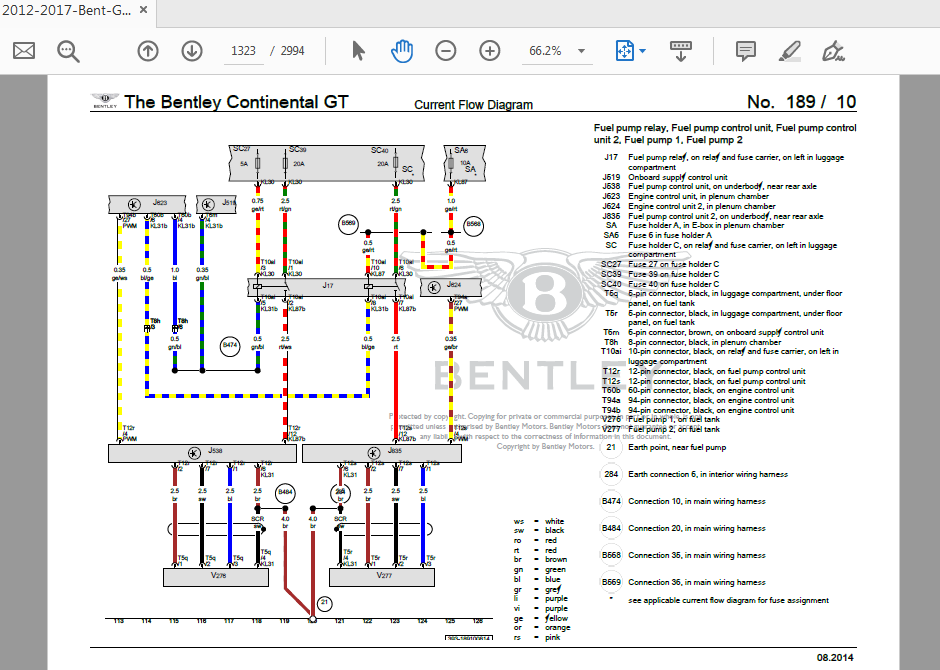Expand the fit page options dropdown

(x=642, y=51)
